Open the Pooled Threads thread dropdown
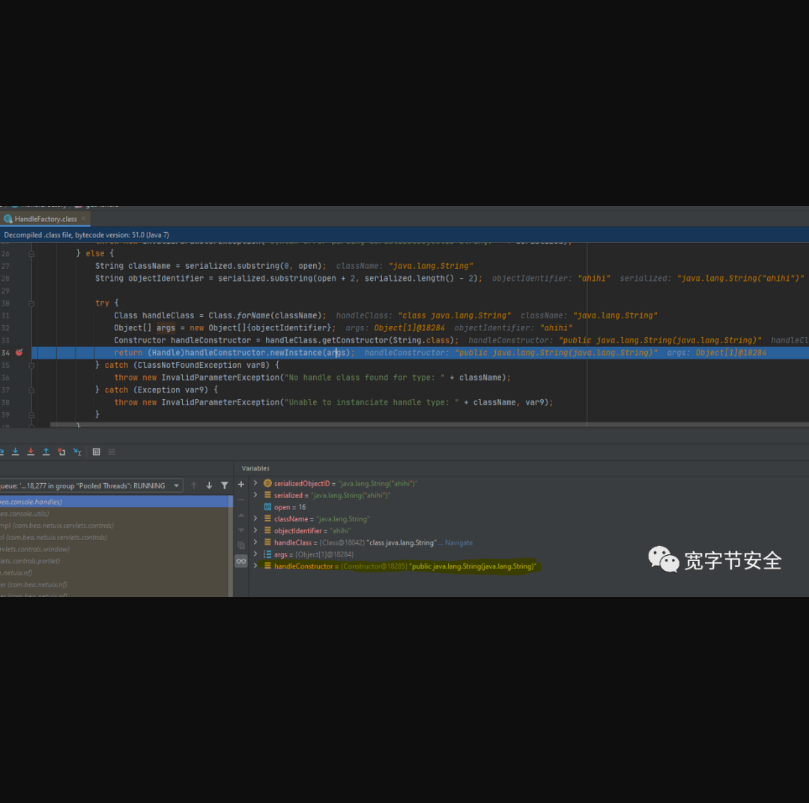The width and height of the screenshot is (809, 803). coord(177,485)
